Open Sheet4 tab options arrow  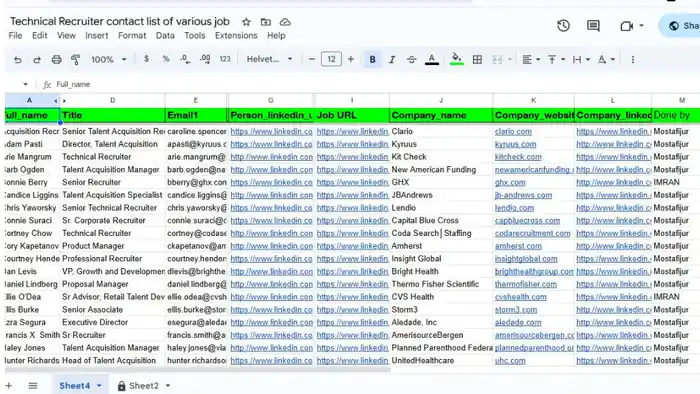point(99,386)
